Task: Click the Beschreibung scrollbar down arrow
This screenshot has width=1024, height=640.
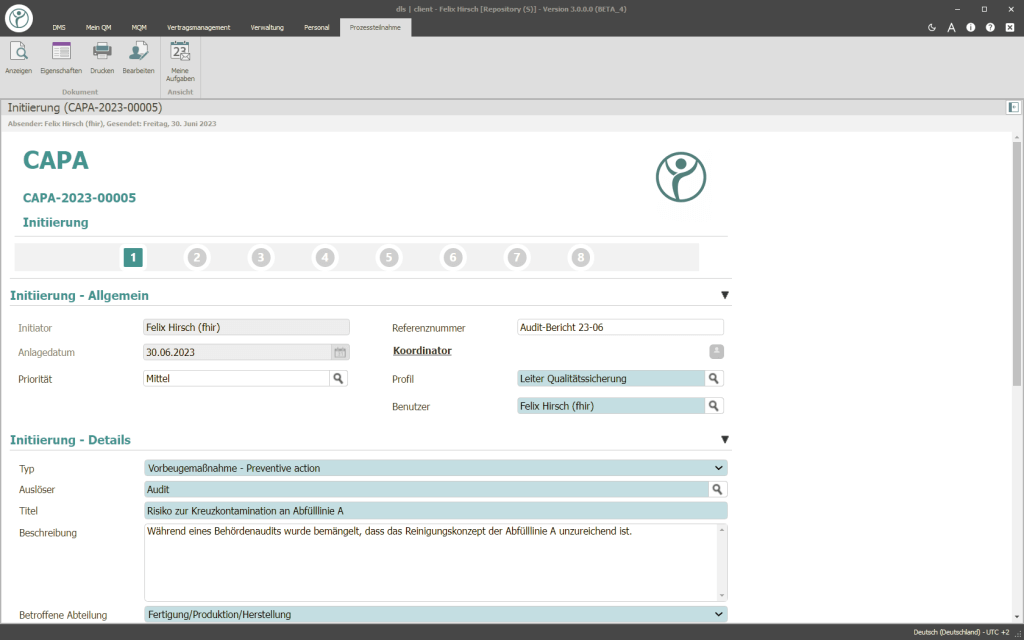Action: point(722,596)
